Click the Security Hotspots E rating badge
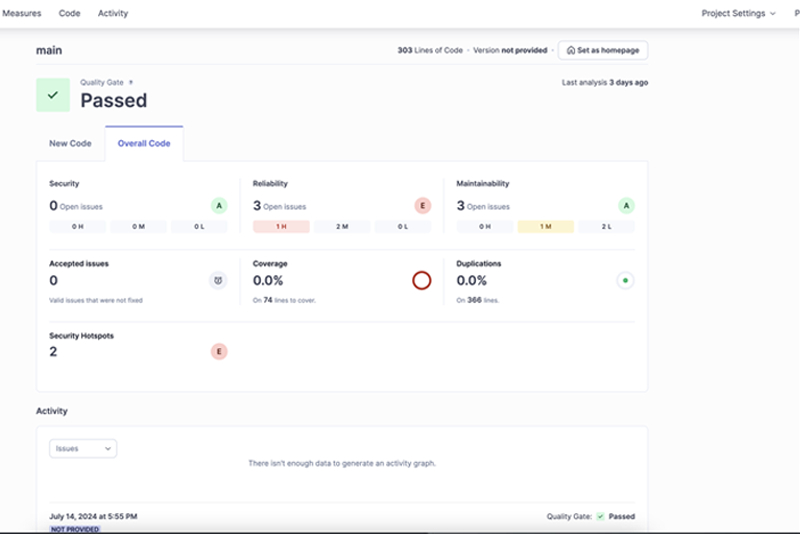The image size is (800, 534). click(218, 351)
